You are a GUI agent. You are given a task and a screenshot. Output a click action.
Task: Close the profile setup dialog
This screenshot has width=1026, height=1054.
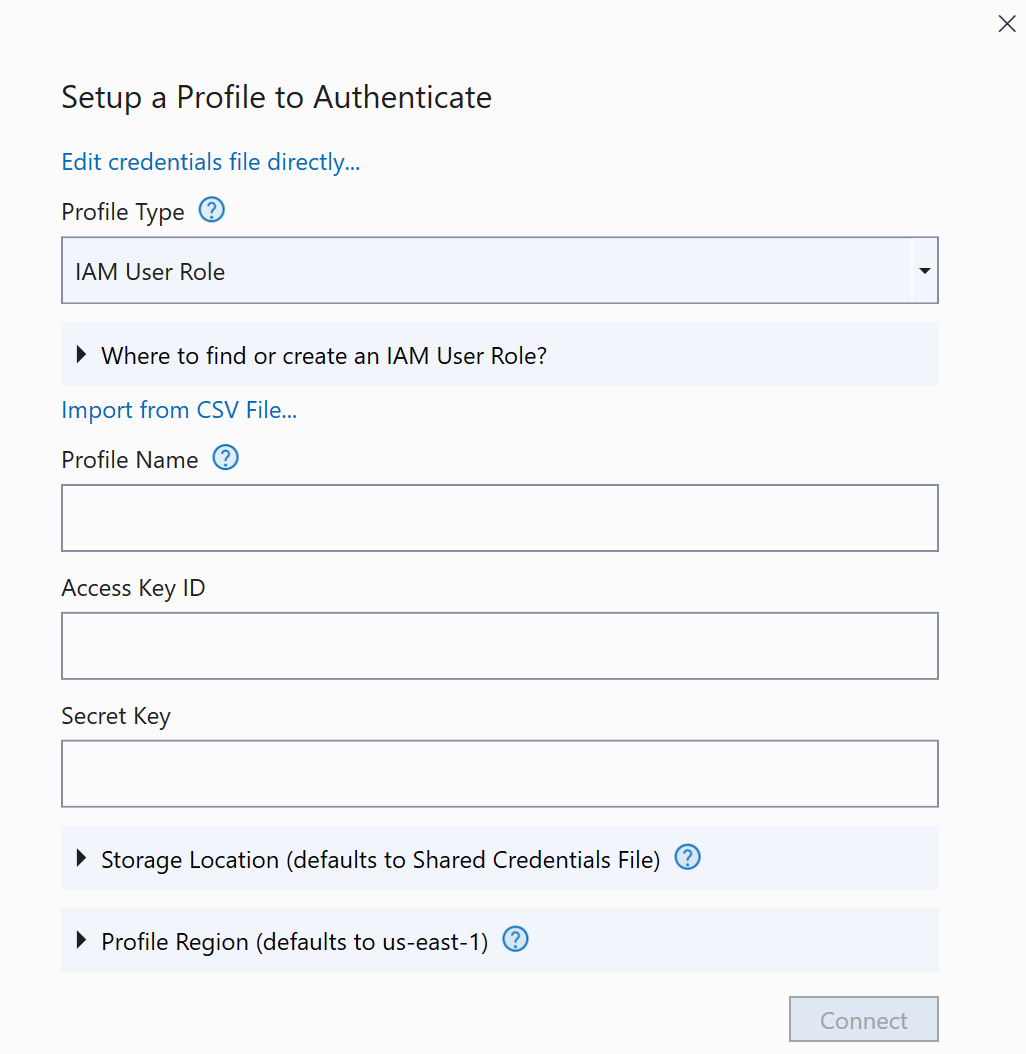pyautogui.click(x=1006, y=24)
